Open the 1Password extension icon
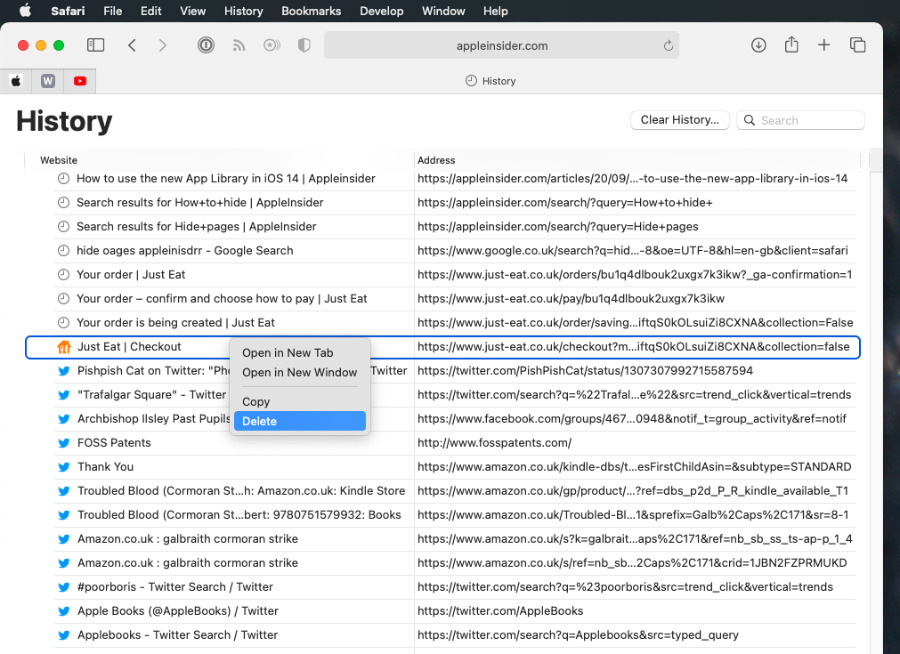Viewport: 900px width, 654px height. pyautogui.click(x=206, y=45)
